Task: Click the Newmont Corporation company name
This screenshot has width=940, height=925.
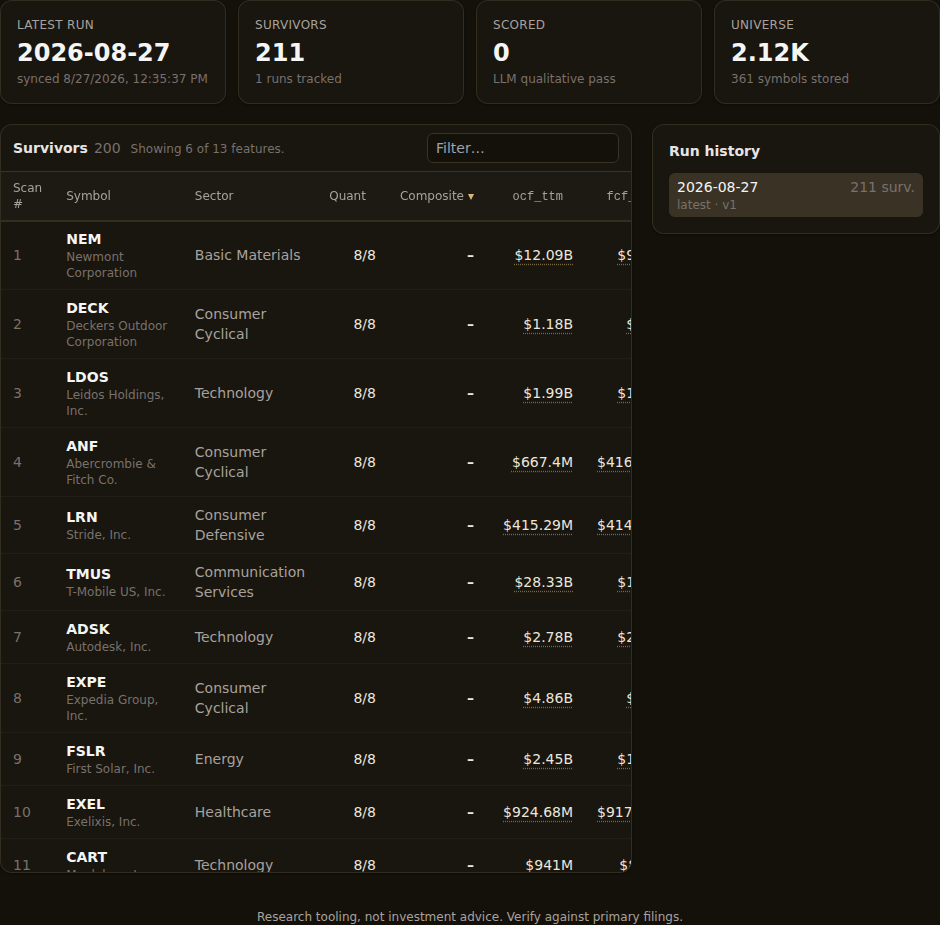Action: coord(101,264)
